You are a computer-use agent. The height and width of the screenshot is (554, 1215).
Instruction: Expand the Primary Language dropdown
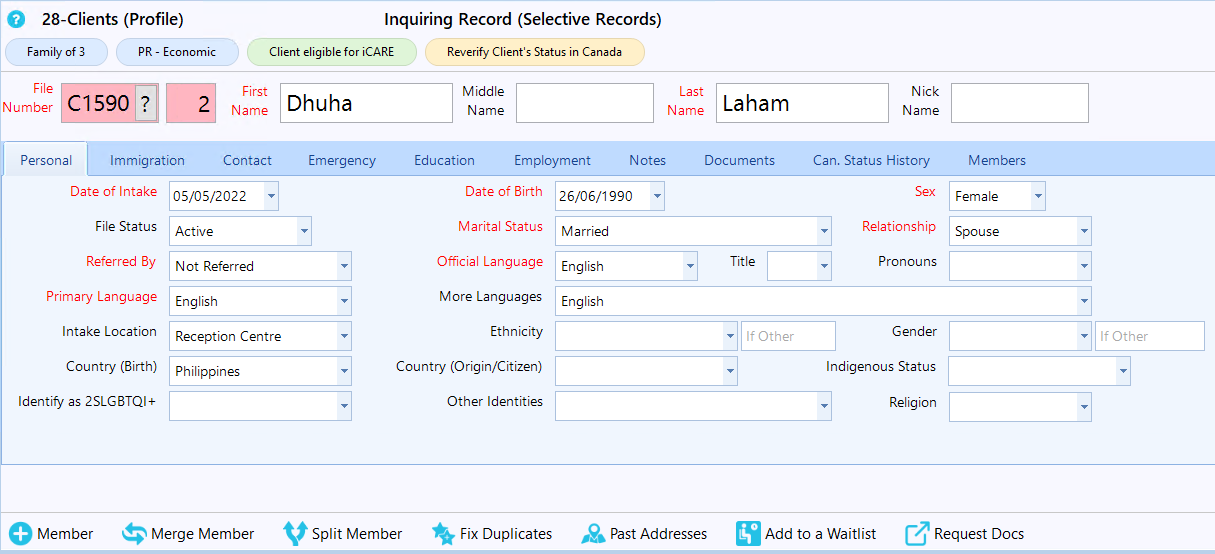[x=344, y=301]
